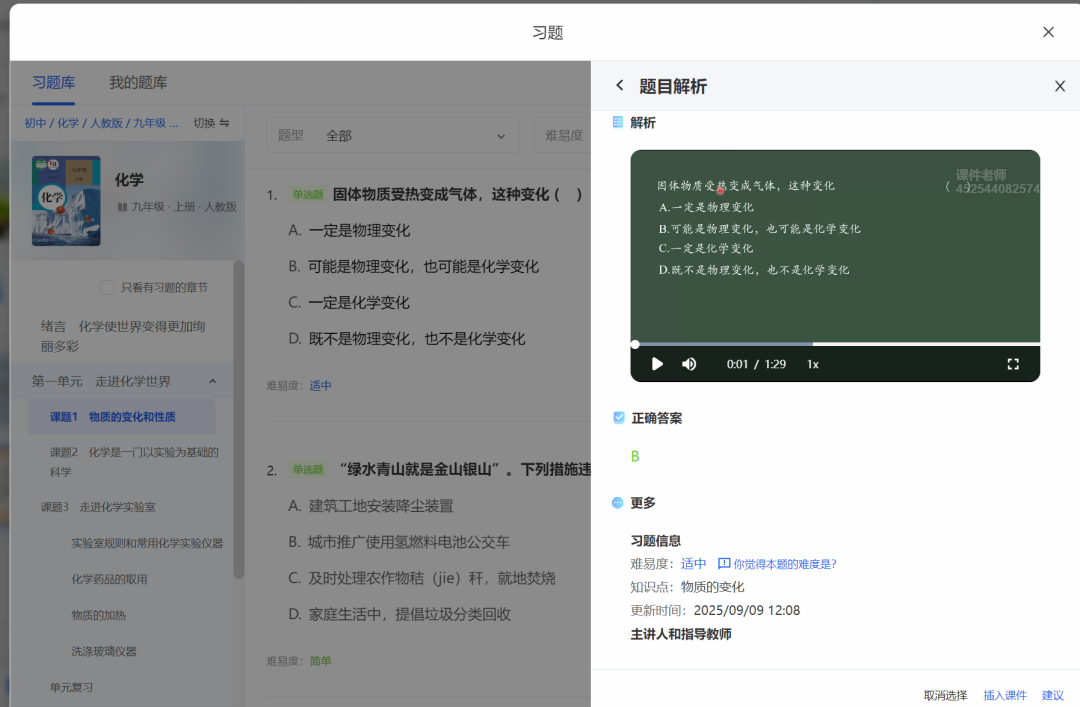Switch to the 我的题库 tab
This screenshot has width=1080, height=707.
coord(137,82)
